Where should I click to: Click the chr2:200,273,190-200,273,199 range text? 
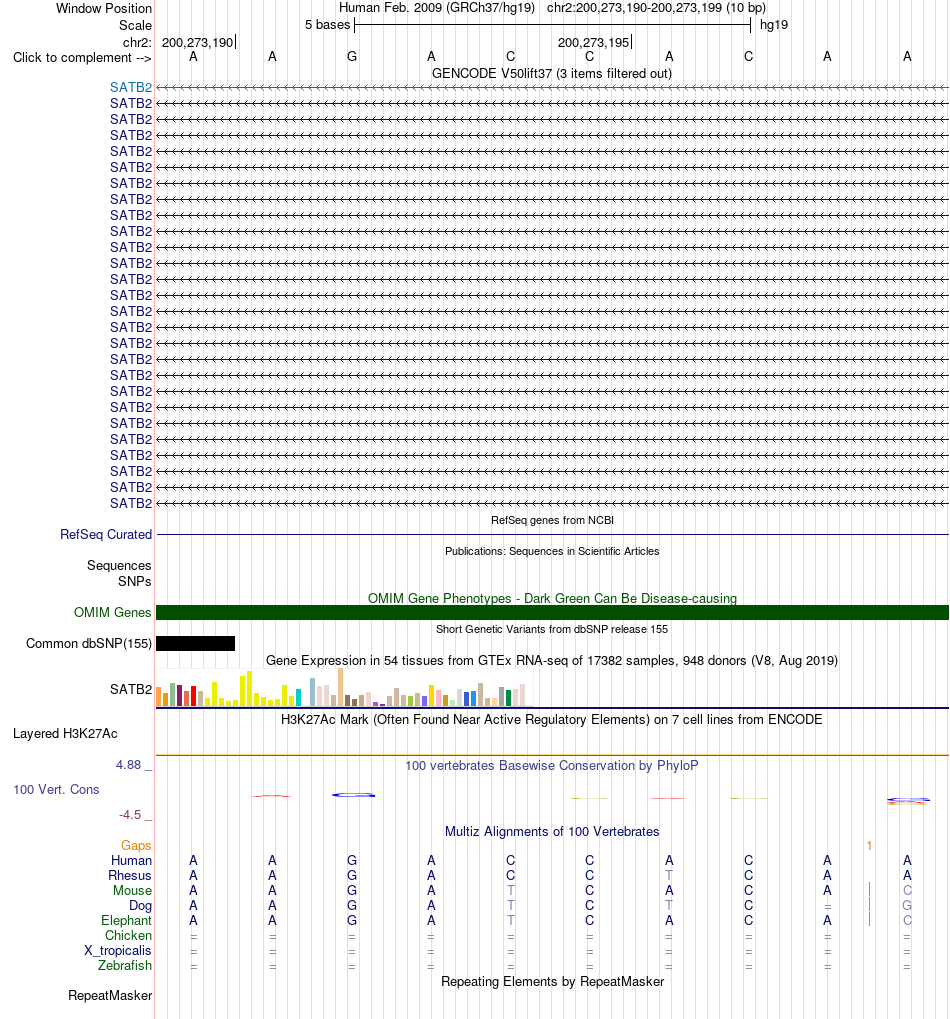[x=656, y=8]
